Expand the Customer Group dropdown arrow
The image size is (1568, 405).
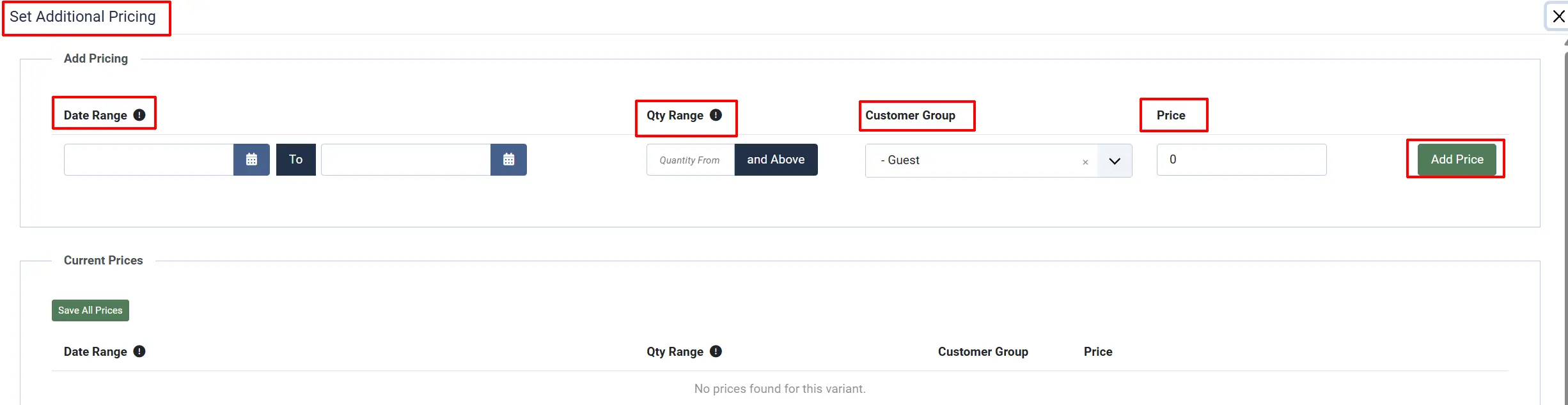tap(1115, 161)
